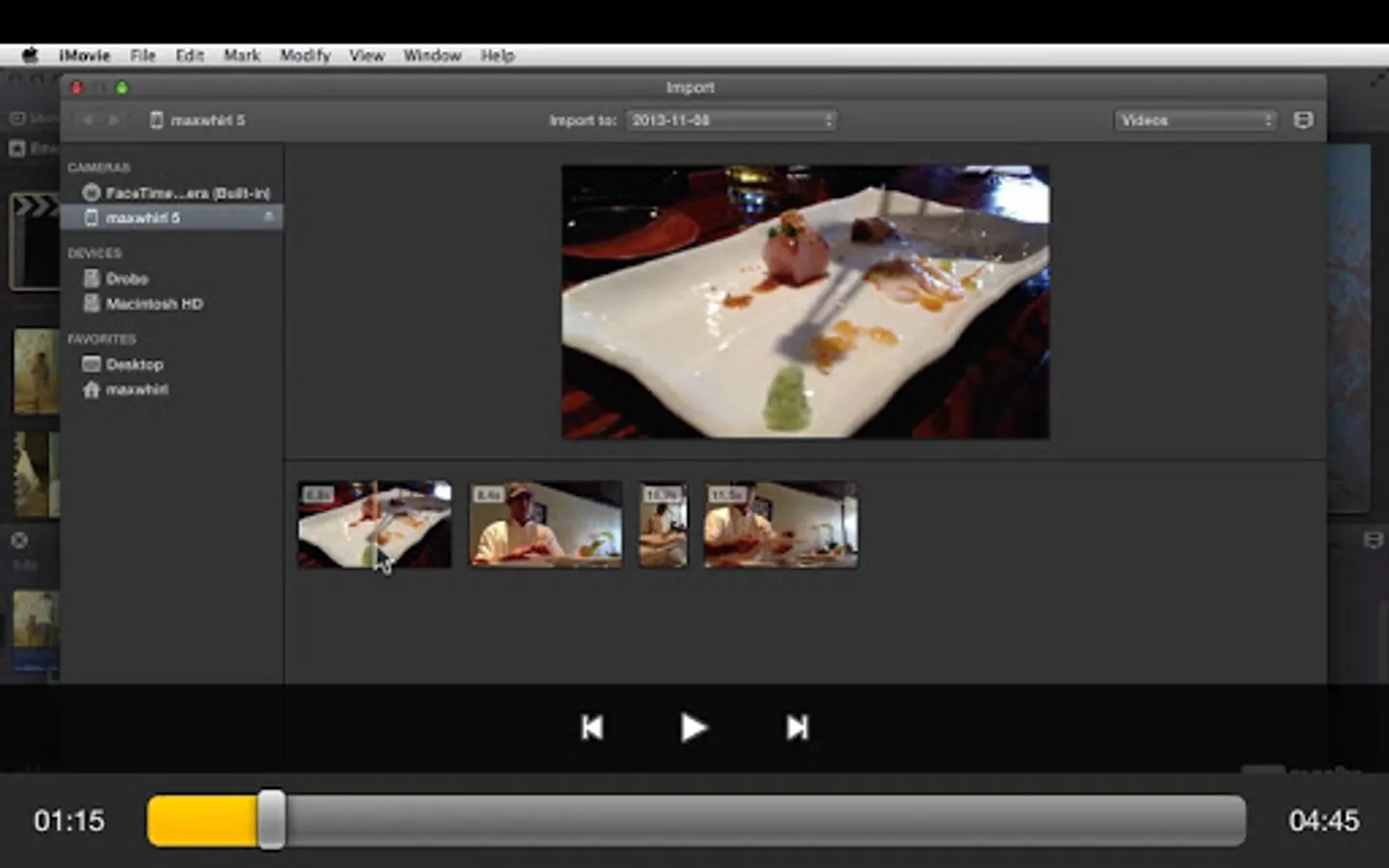This screenshot has height=868, width=1389.
Task: Select maxwhirl 5 under Cameras in sidebar
Action: [x=172, y=218]
